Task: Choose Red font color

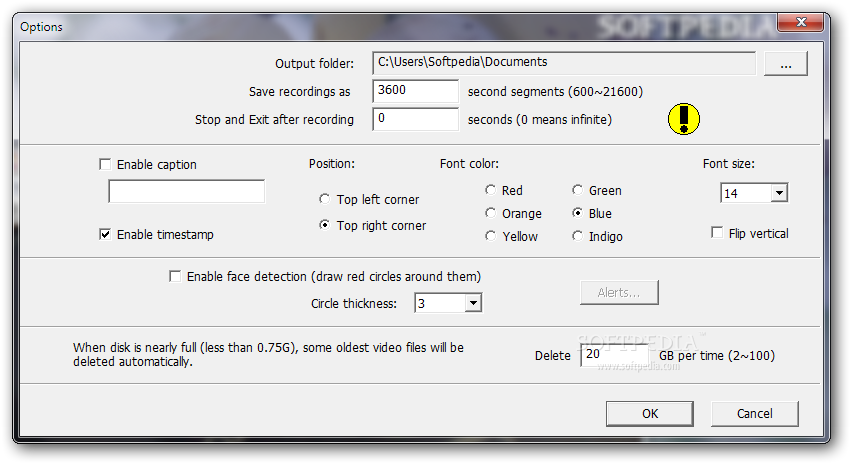Action: (x=491, y=190)
